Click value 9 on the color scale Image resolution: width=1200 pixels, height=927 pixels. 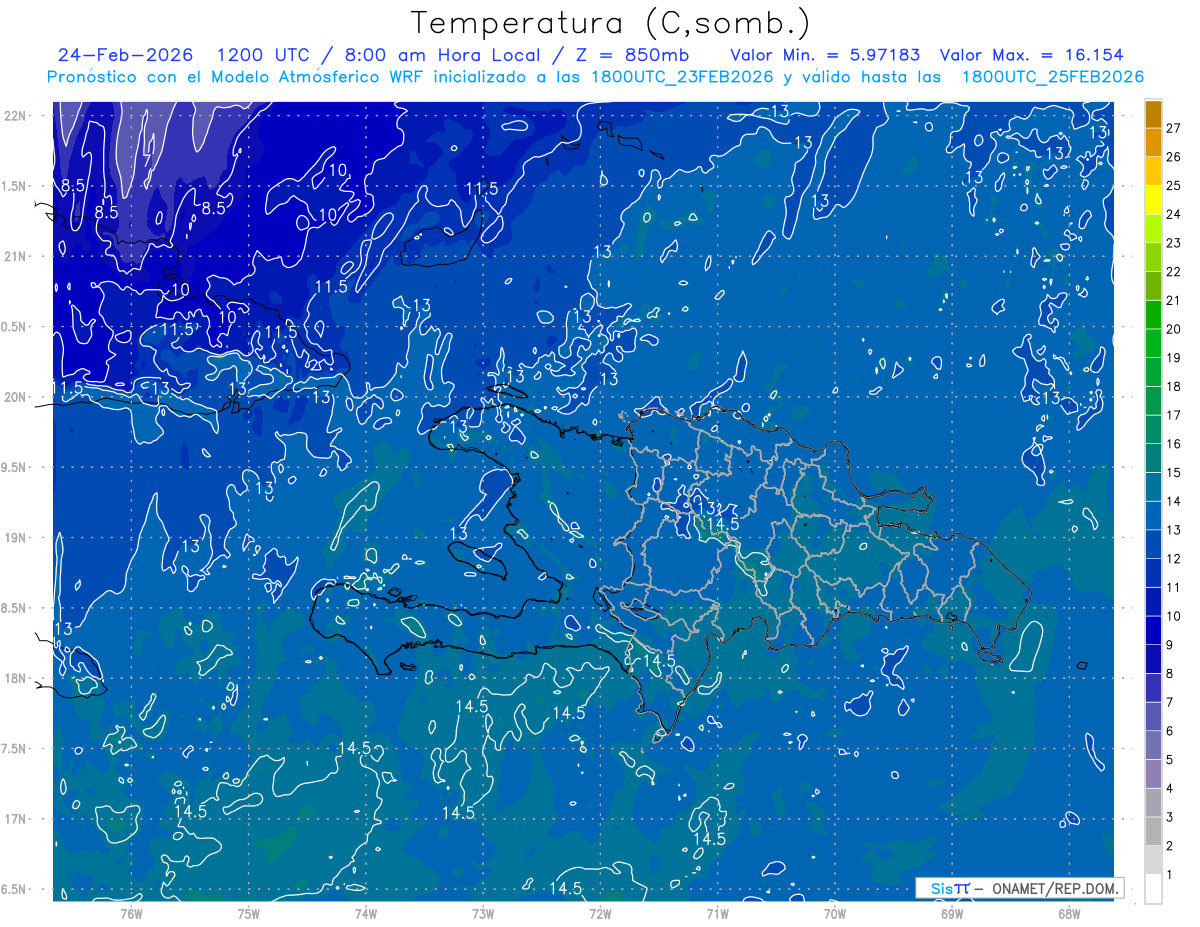pyautogui.click(x=1171, y=645)
